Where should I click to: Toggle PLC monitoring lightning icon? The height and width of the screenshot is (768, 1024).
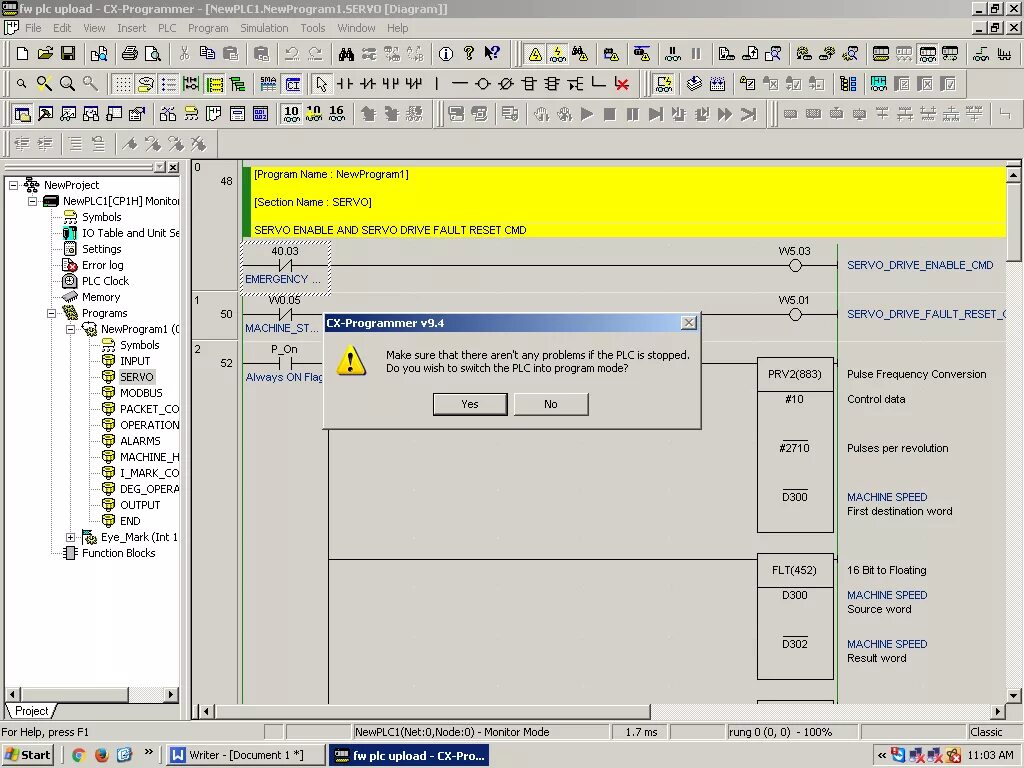[557, 54]
